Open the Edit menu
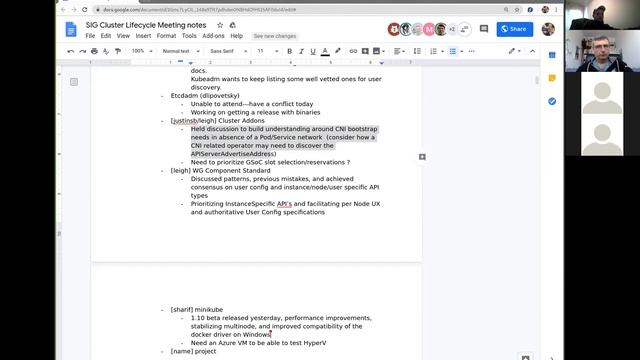640x360 pixels. [x=106, y=36]
